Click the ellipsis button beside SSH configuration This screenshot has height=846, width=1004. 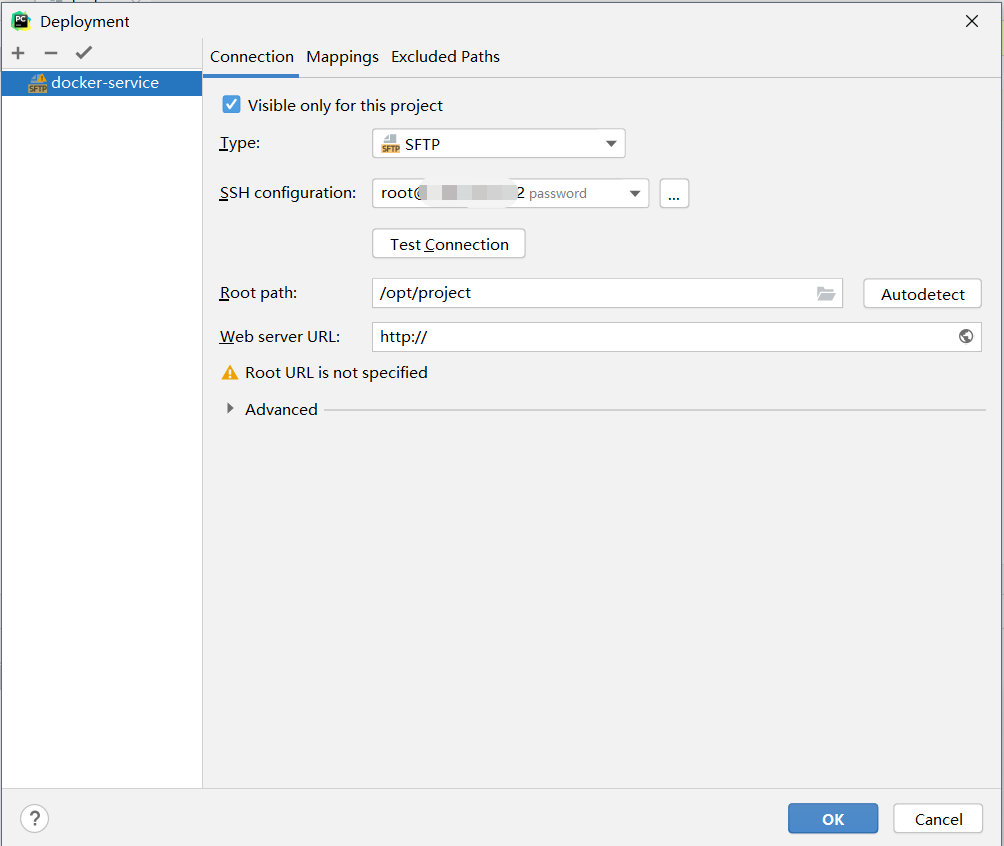(674, 194)
